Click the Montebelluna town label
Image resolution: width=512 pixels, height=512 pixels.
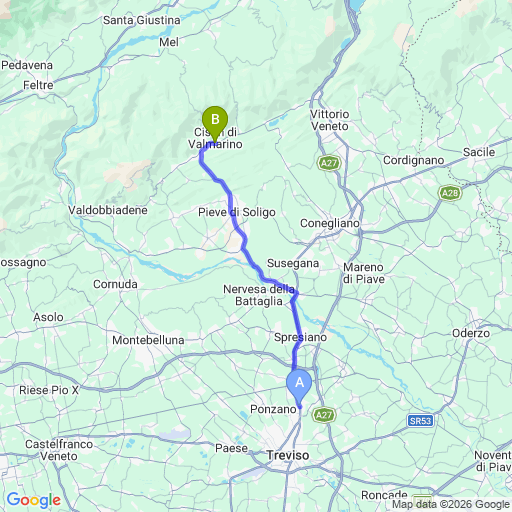pos(148,340)
